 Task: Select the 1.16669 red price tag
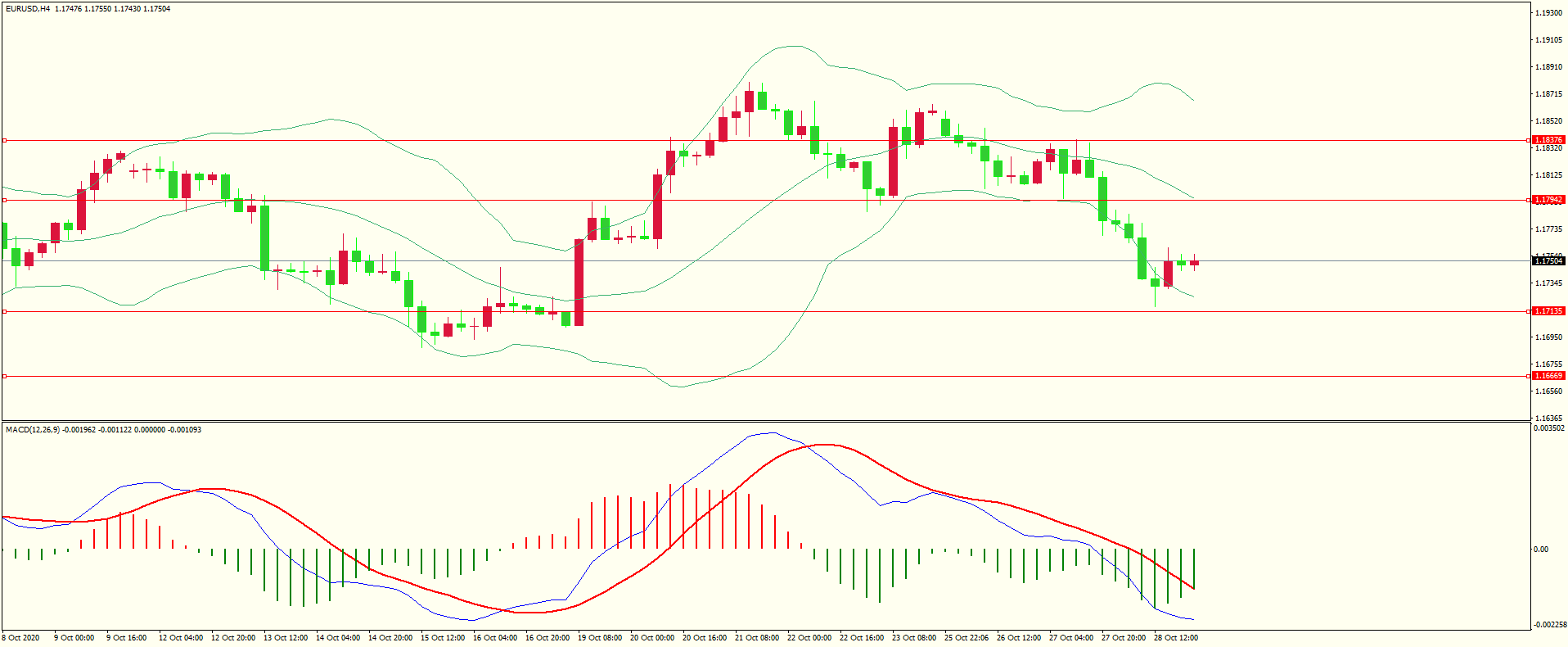pos(1548,376)
